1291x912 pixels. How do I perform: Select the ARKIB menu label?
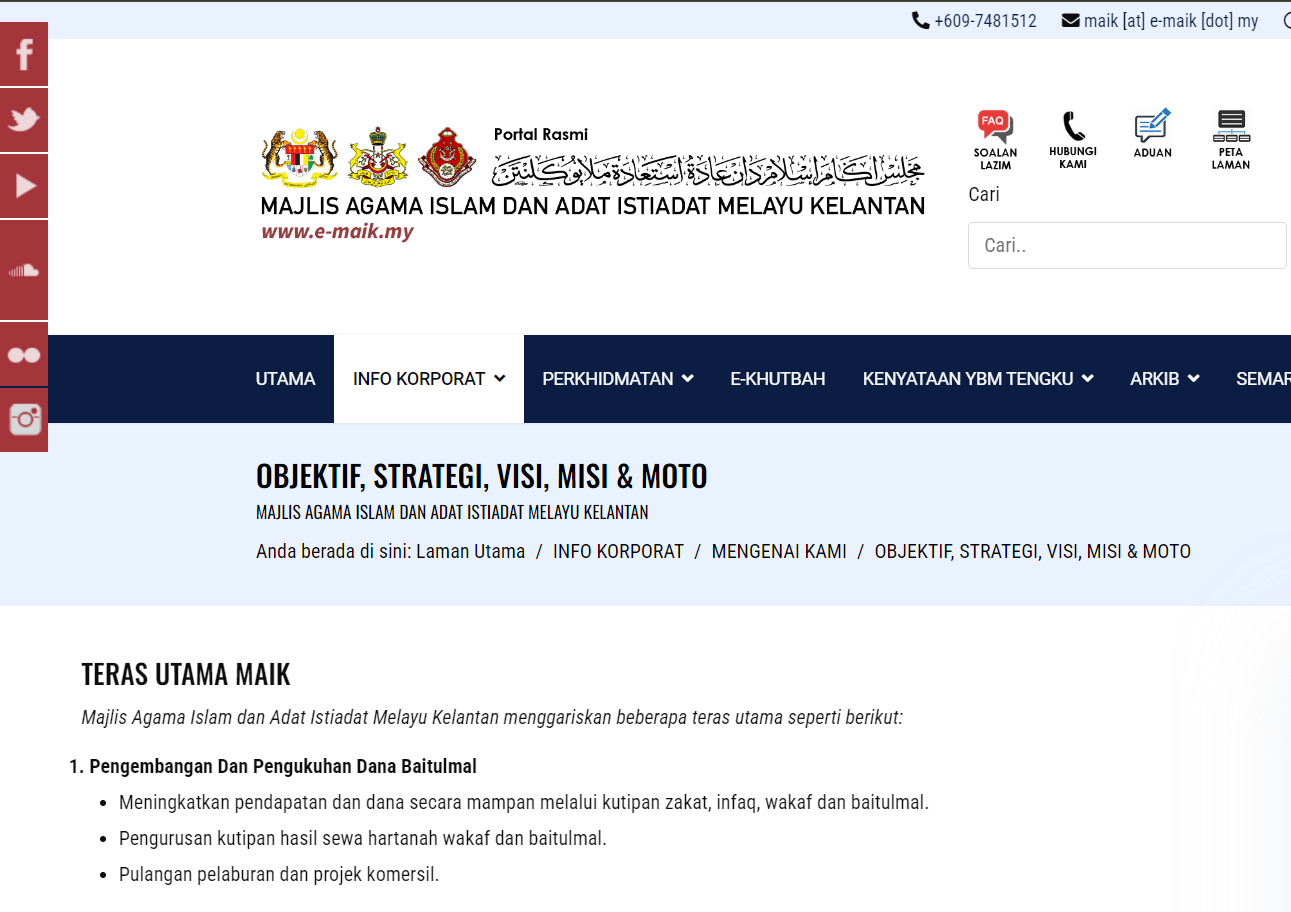[1155, 379]
